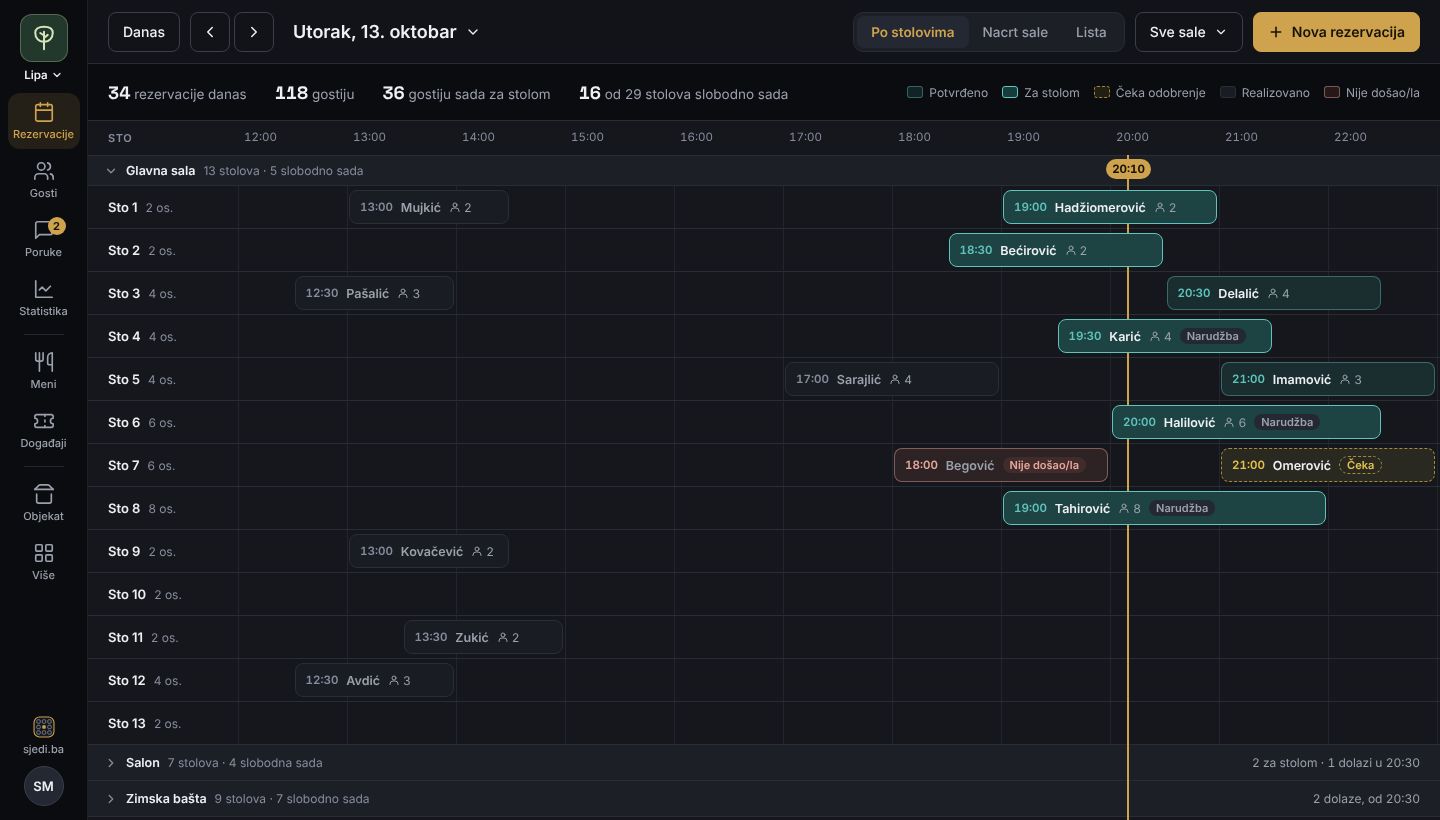Create a new reservation with Nova rezervacija
This screenshot has height=820, width=1440.
click(x=1336, y=32)
